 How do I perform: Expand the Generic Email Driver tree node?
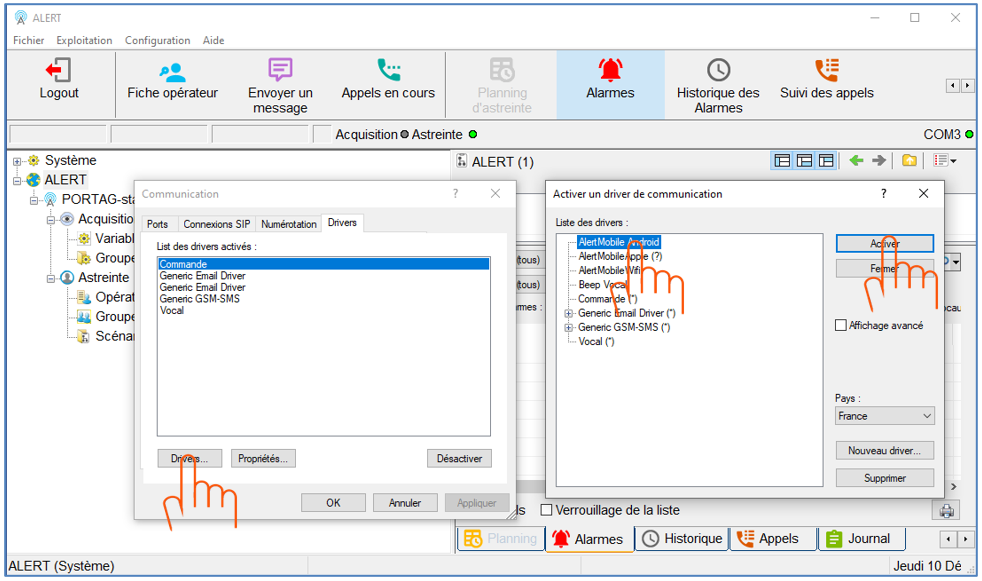[569, 313]
